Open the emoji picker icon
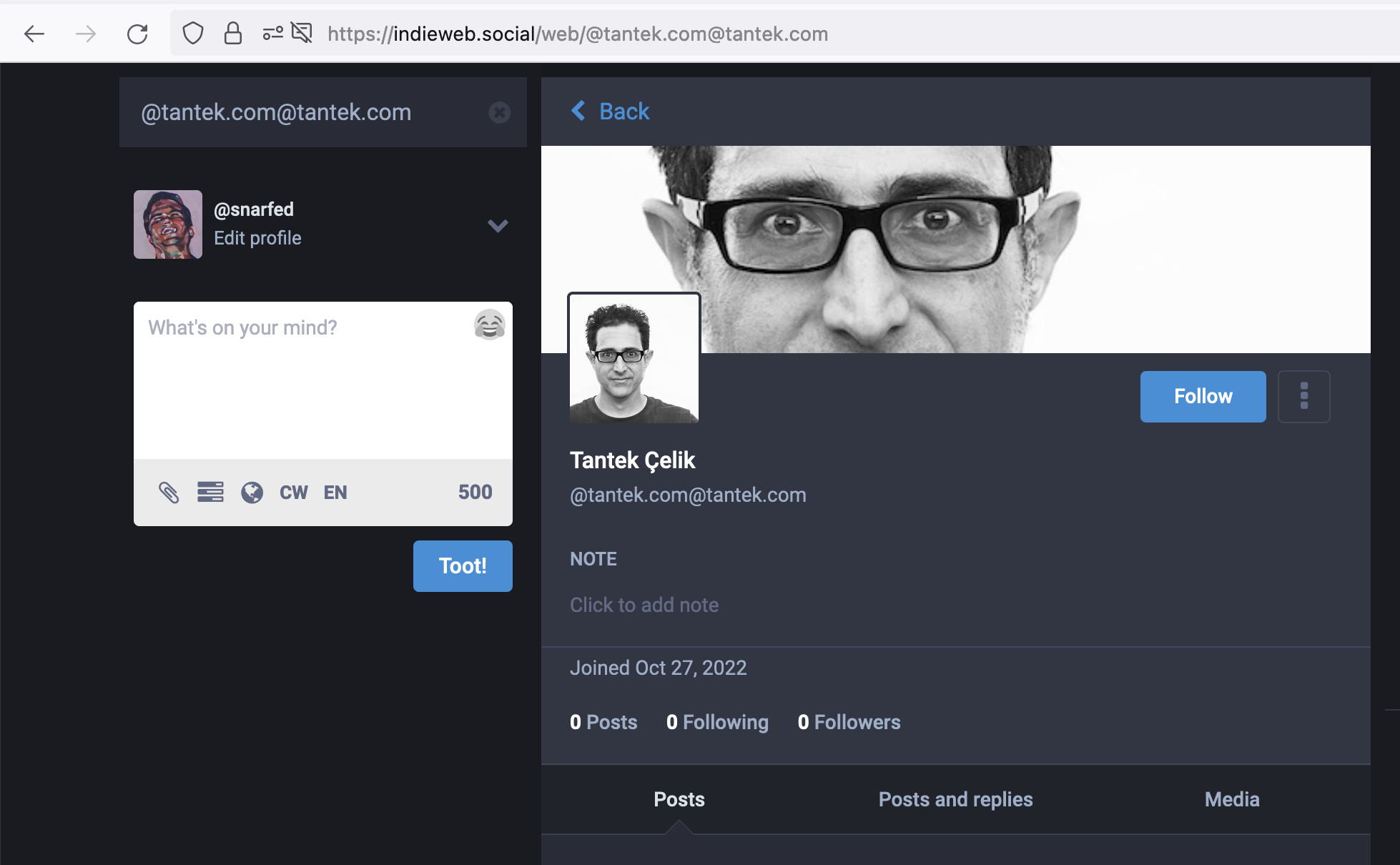This screenshot has width=1400, height=865. click(x=490, y=325)
